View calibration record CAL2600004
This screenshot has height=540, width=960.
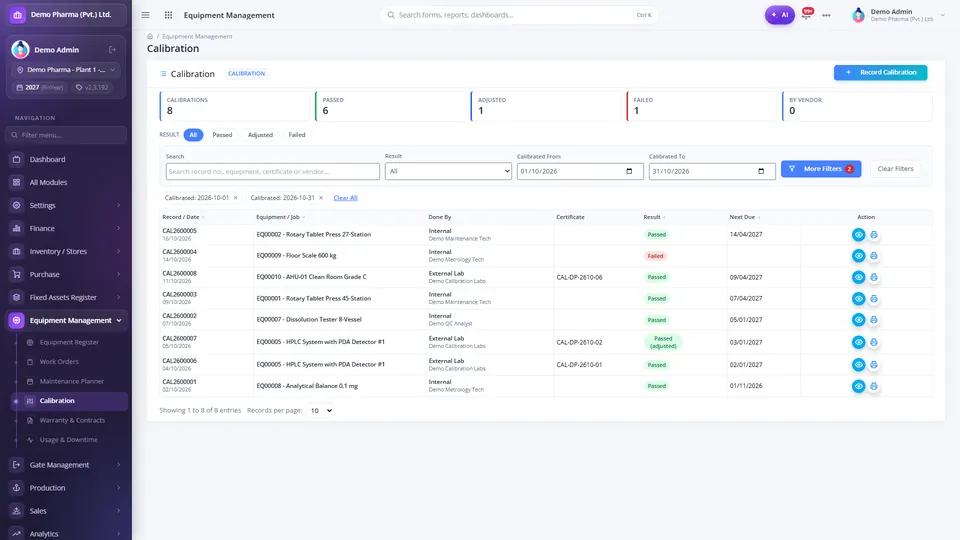858,256
